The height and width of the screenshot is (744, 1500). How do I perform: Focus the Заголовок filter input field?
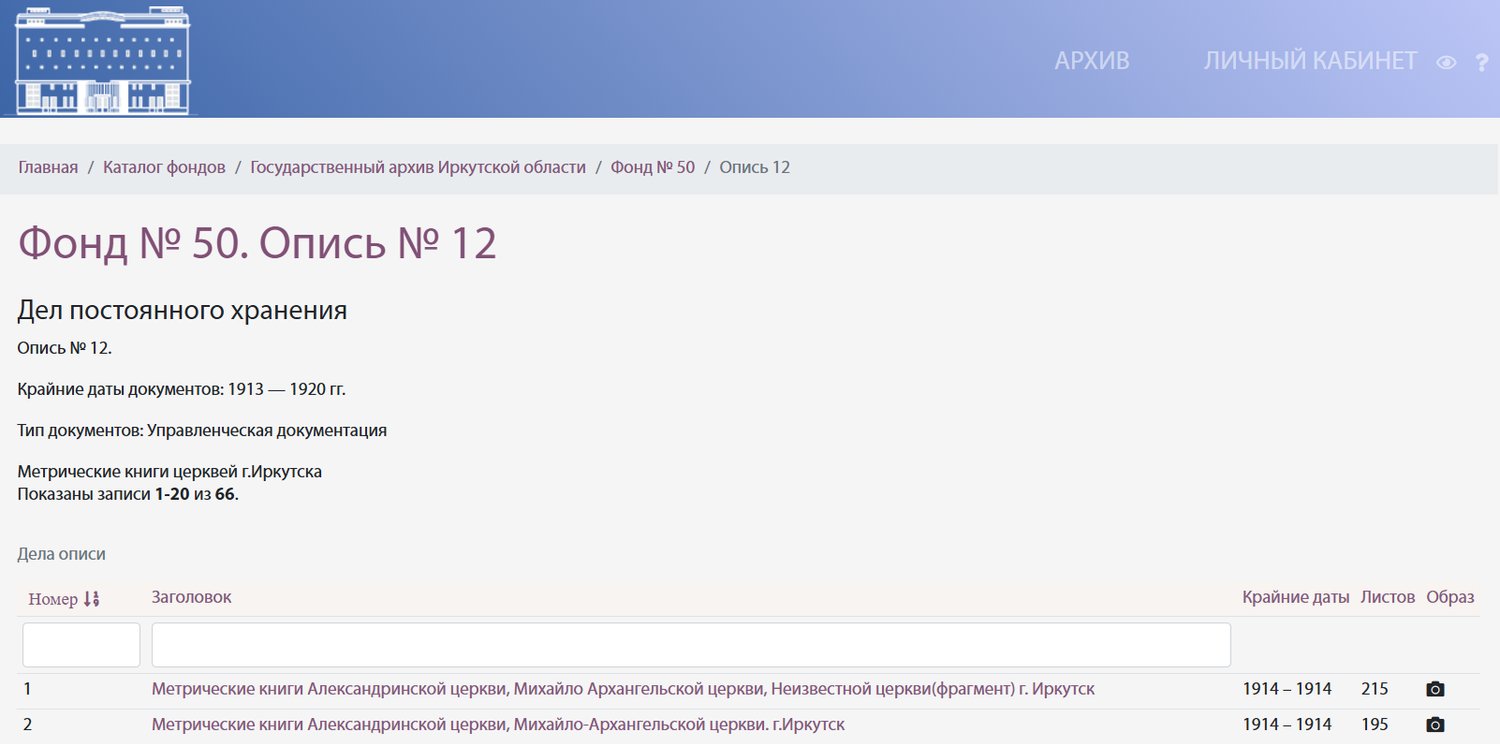(x=691, y=645)
